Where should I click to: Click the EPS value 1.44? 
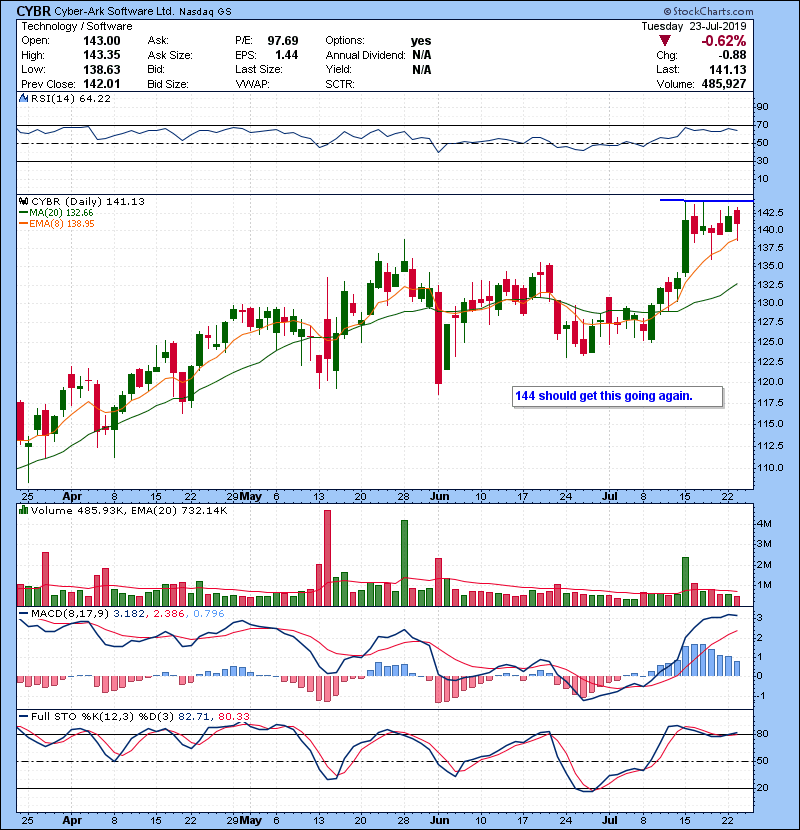[286, 55]
